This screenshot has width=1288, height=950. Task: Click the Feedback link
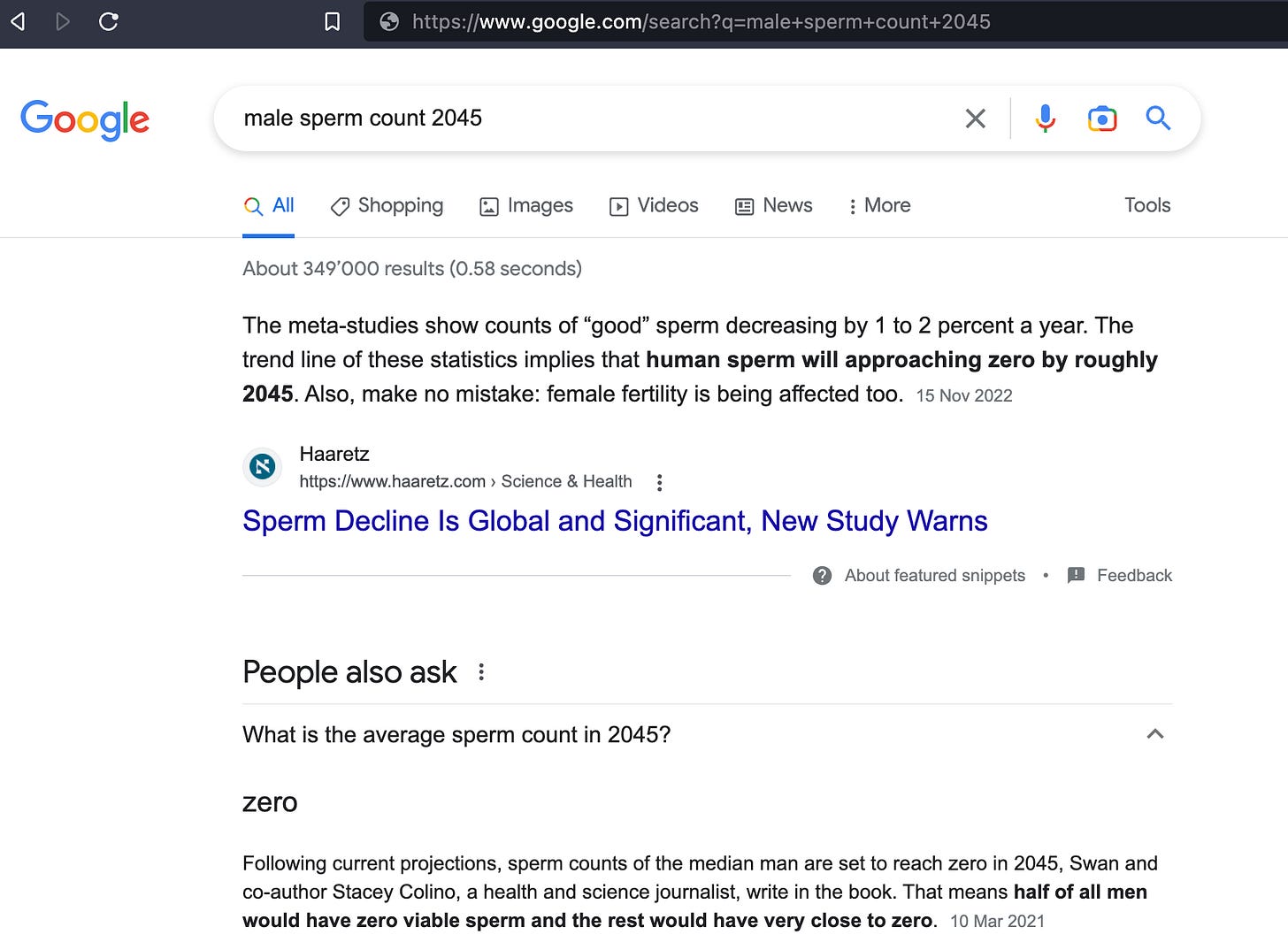click(1134, 576)
